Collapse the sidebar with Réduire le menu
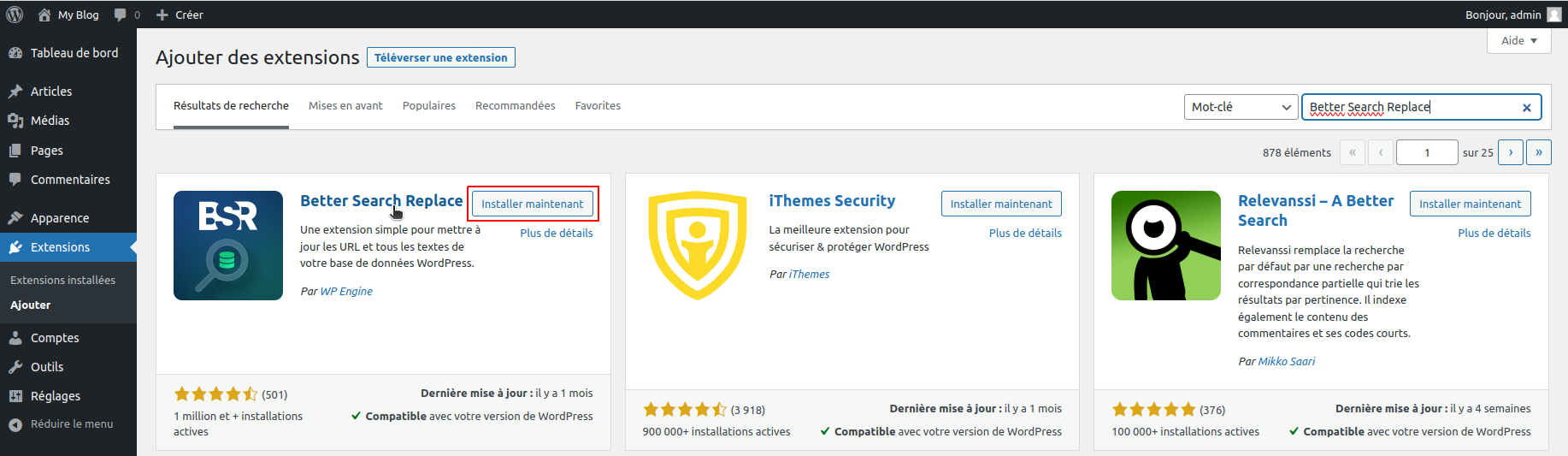Image resolution: width=1568 pixels, height=456 pixels. click(x=62, y=424)
